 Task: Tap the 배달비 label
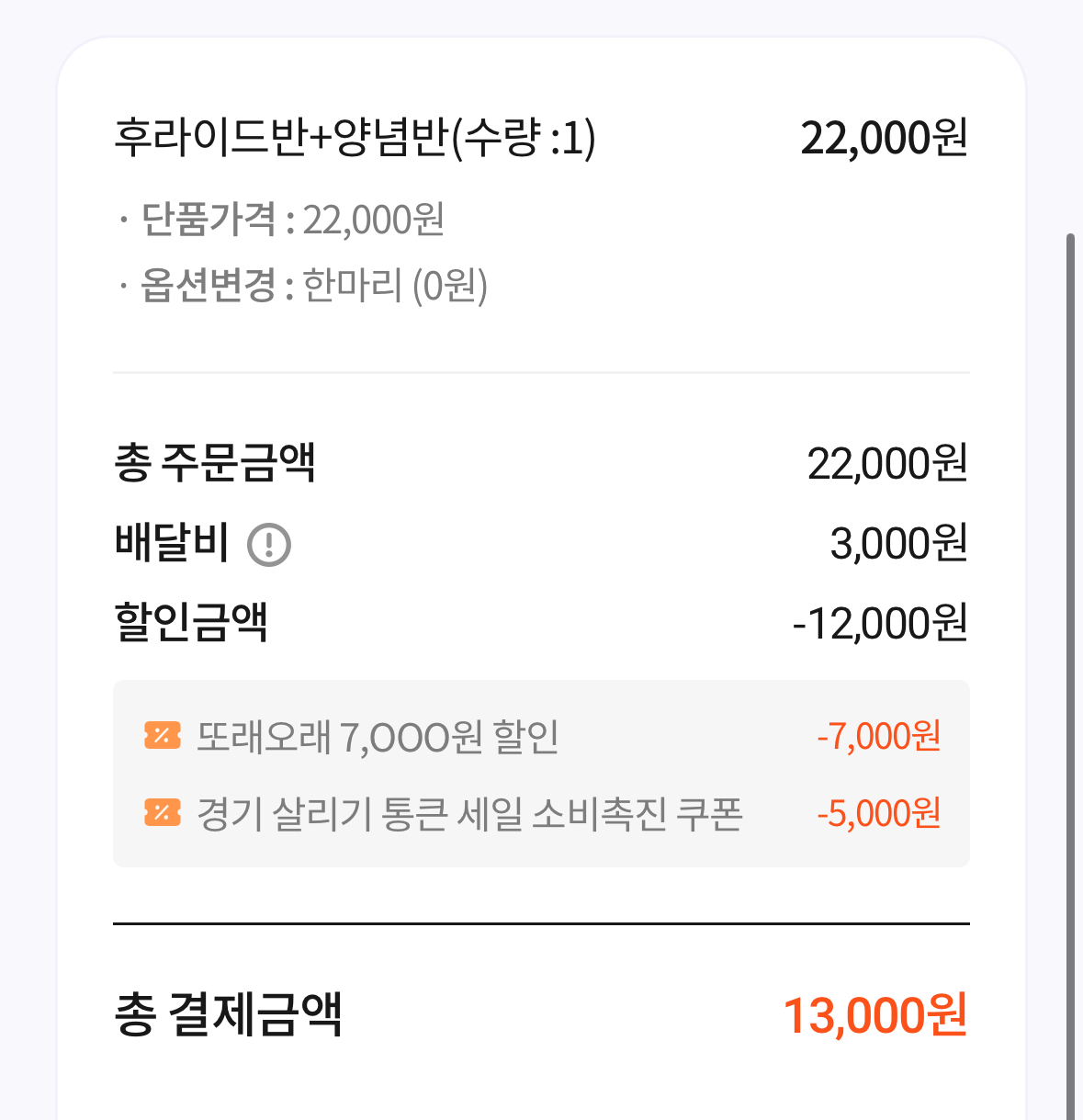tap(172, 543)
